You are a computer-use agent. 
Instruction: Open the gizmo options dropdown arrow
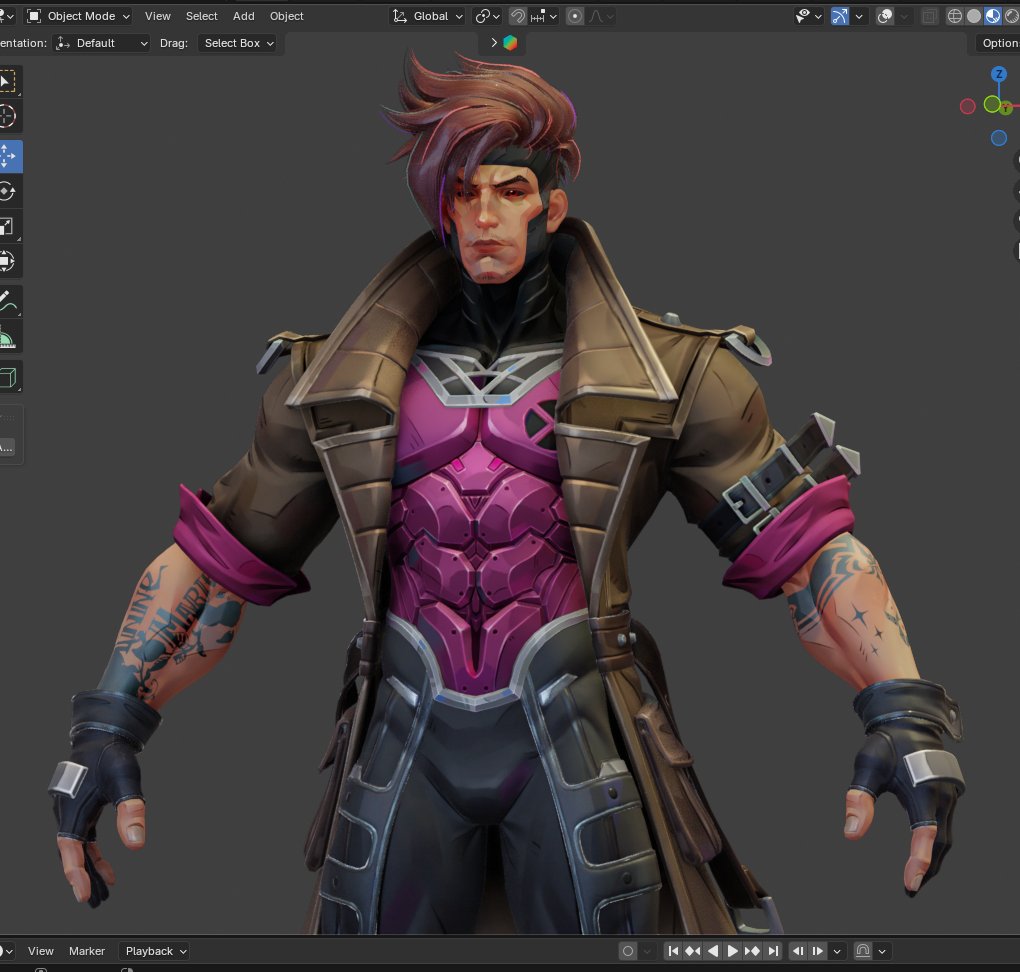coord(859,16)
